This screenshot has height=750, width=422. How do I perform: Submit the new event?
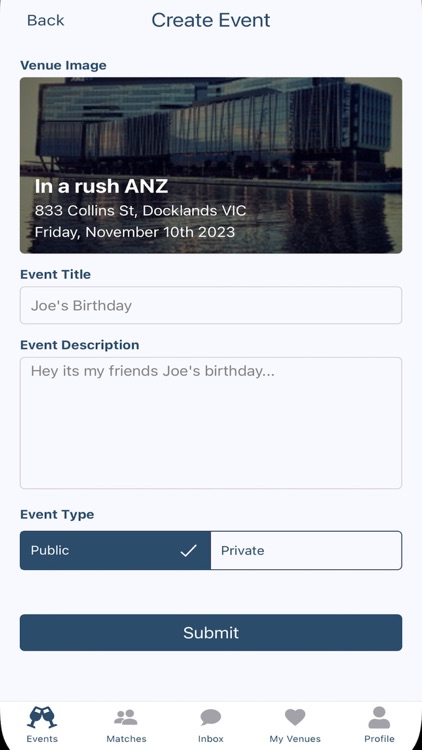point(211,632)
